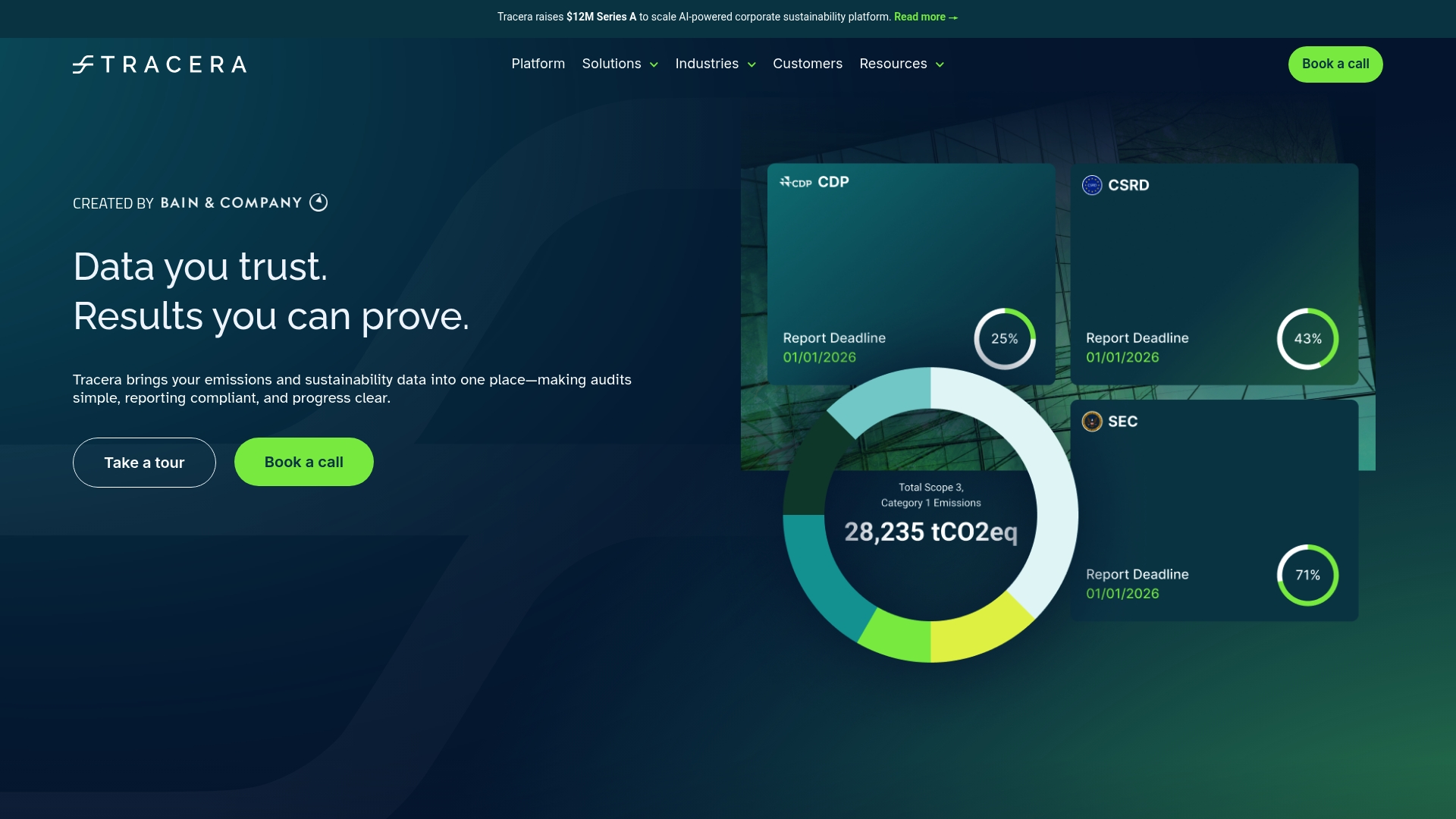Click the 71% progress ring on SEC card
The image size is (1456, 819).
click(x=1308, y=575)
